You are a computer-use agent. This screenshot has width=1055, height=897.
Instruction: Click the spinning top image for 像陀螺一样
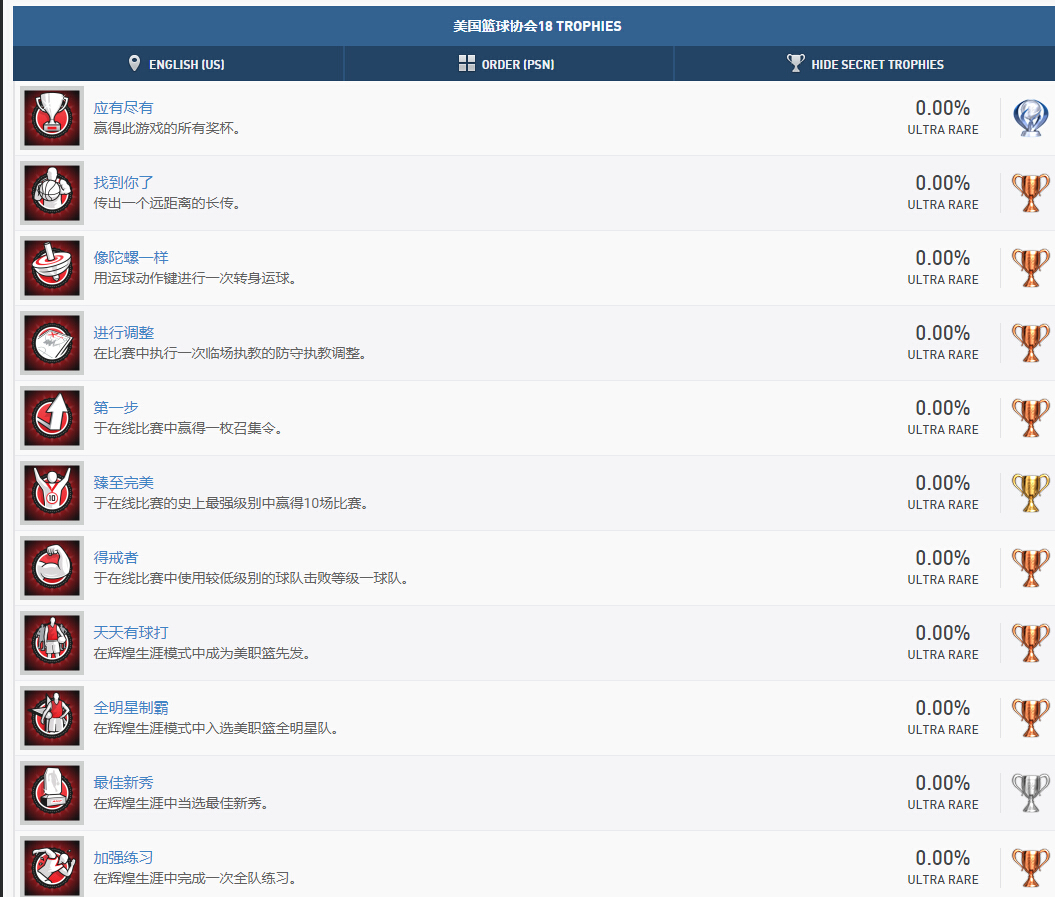tap(52, 268)
